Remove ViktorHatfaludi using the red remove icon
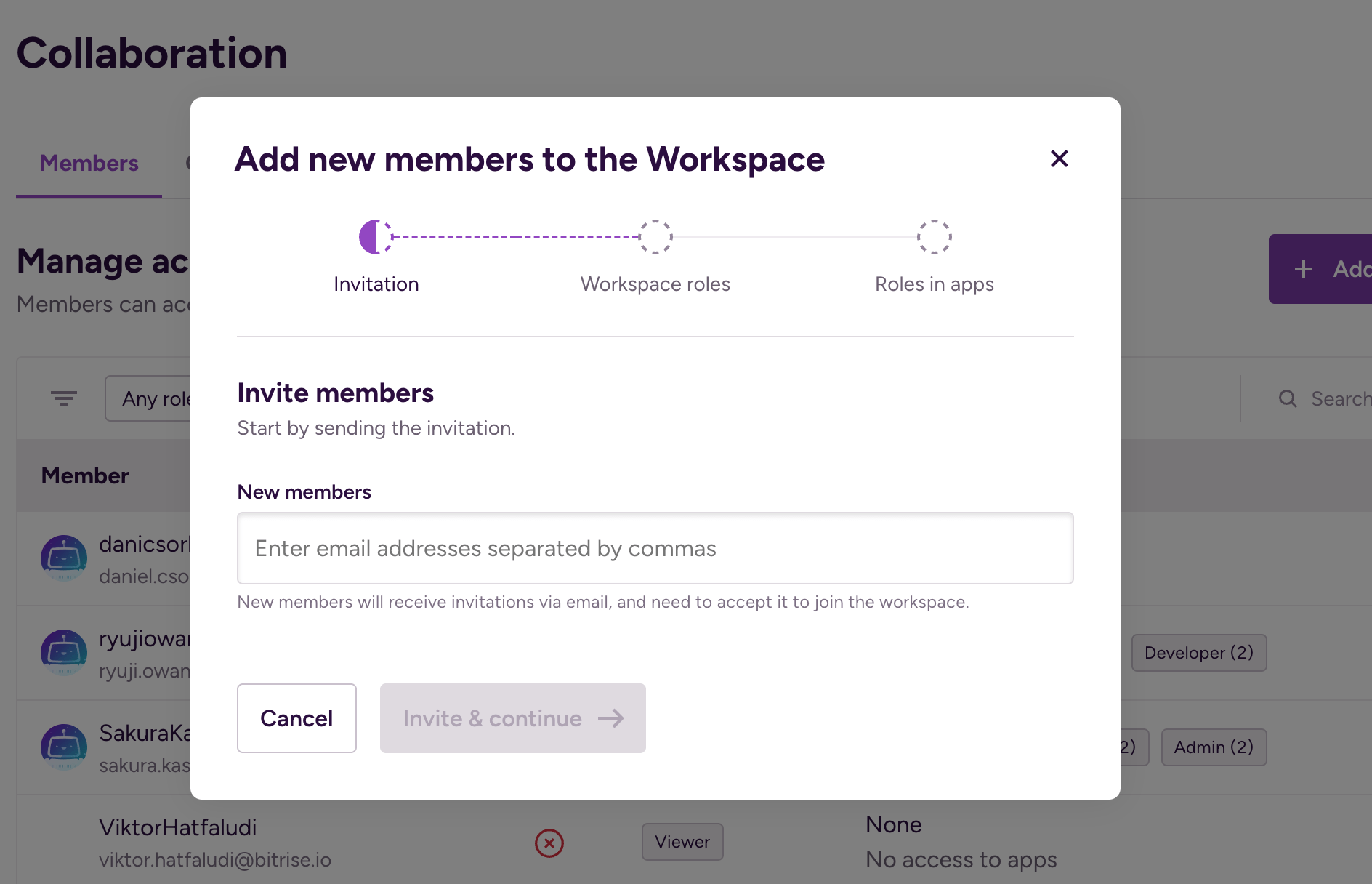 (x=550, y=843)
